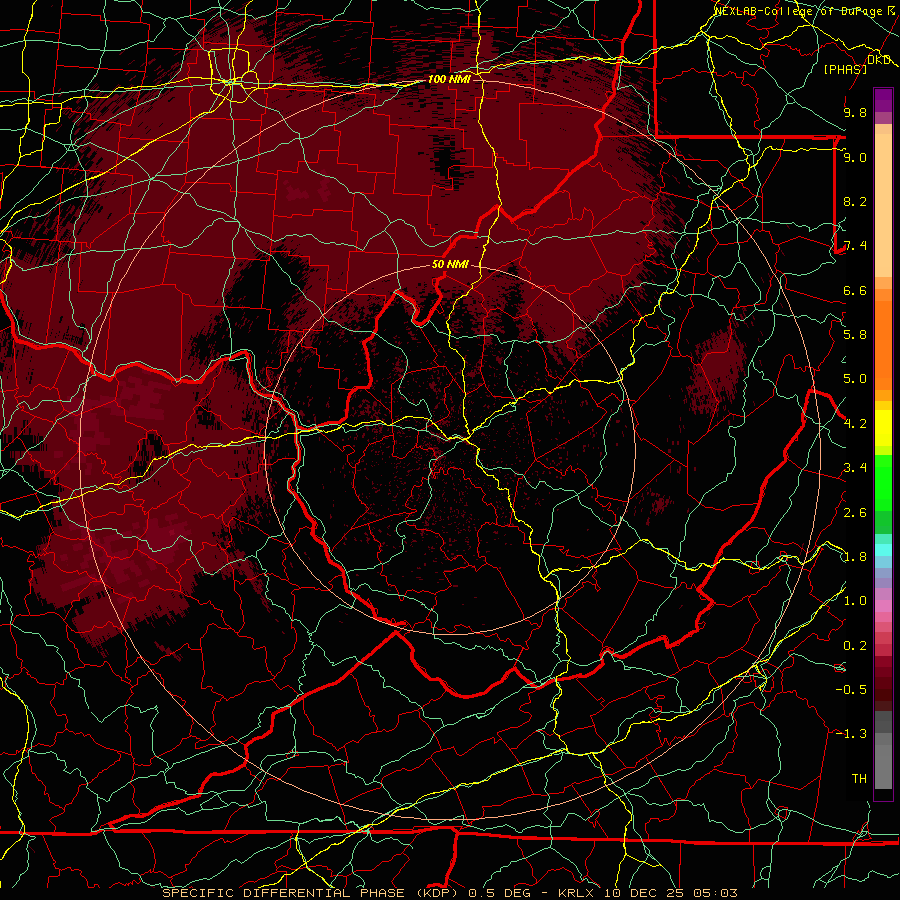Click the 2.6 legend value

pos(855,512)
